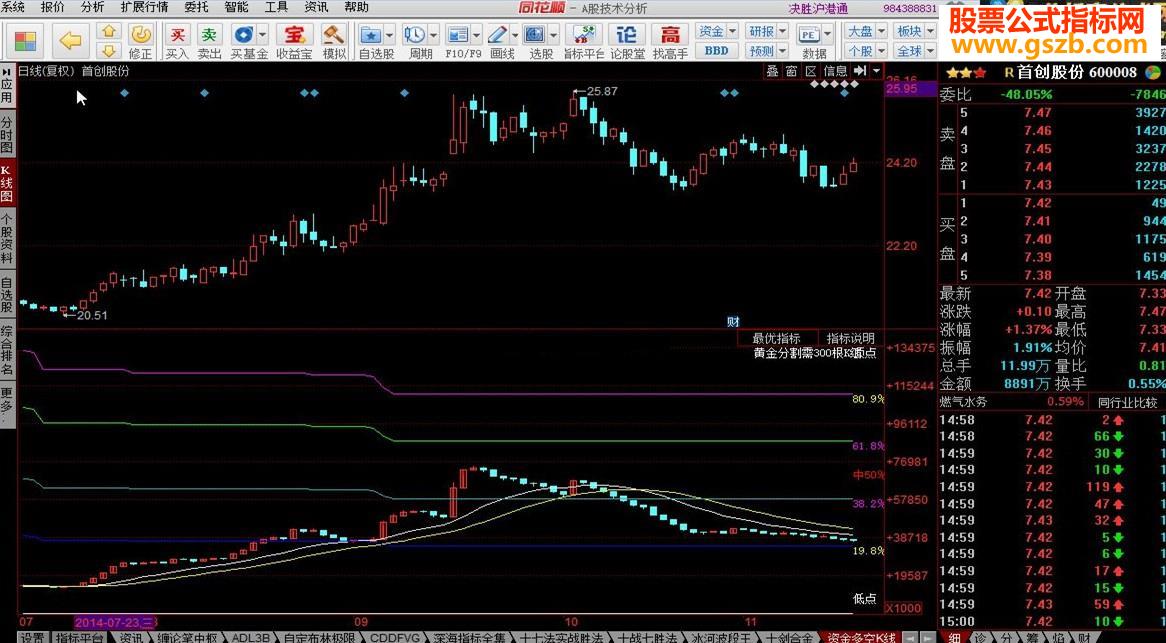The width and height of the screenshot is (1166, 643).
Task: Open 个股资料 sidebar tab
Action: point(7,239)
